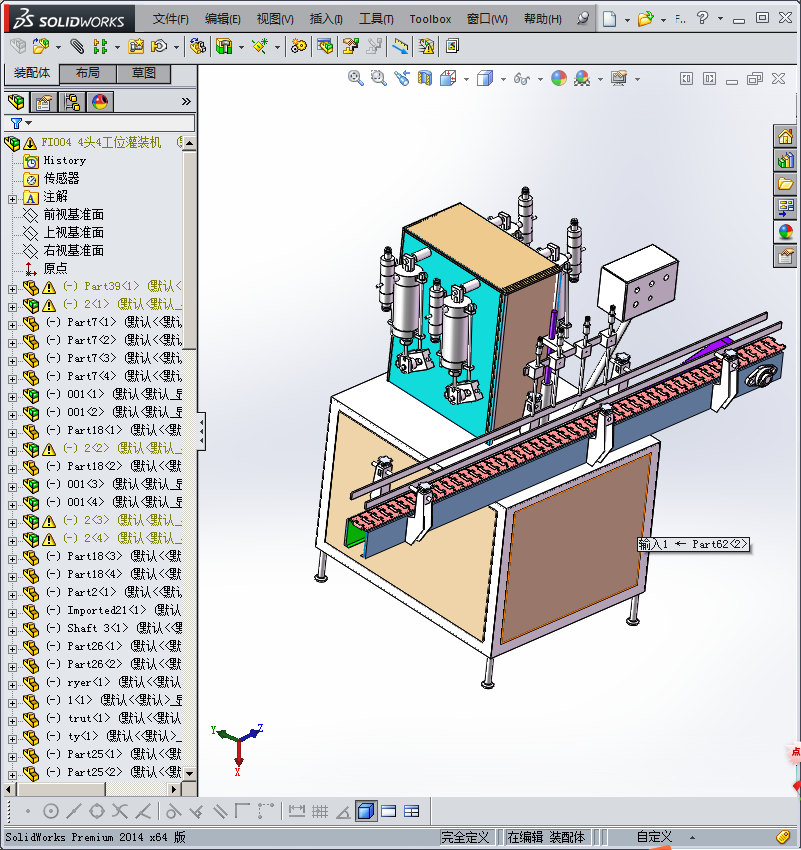
Task: Open the Display Style dropdown arrow
Action: 503,80
